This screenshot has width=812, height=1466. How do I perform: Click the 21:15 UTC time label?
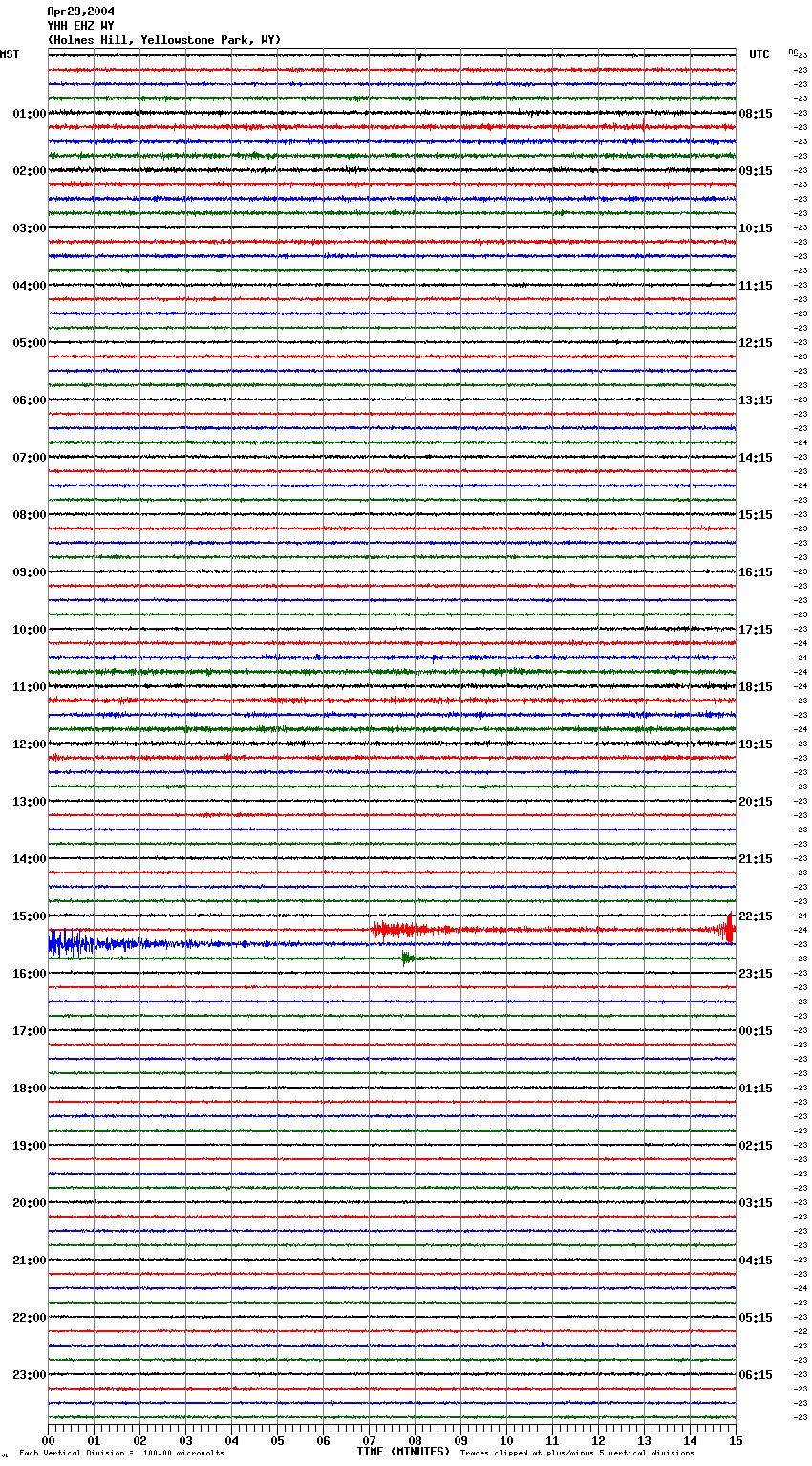tap(756, 859)
